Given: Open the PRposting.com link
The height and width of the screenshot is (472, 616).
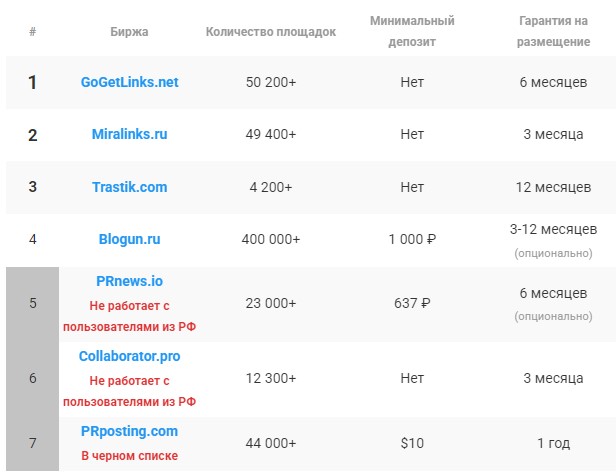Looking at the screenshot, I should (129, 431).
